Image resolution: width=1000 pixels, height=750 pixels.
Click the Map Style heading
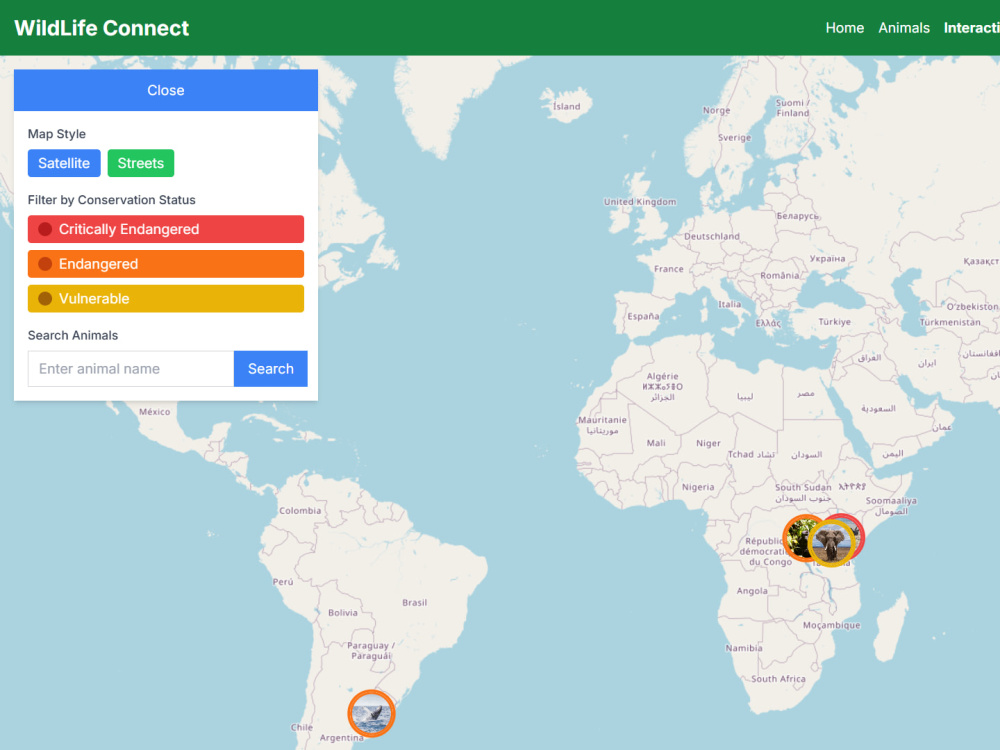coord(57,134)
